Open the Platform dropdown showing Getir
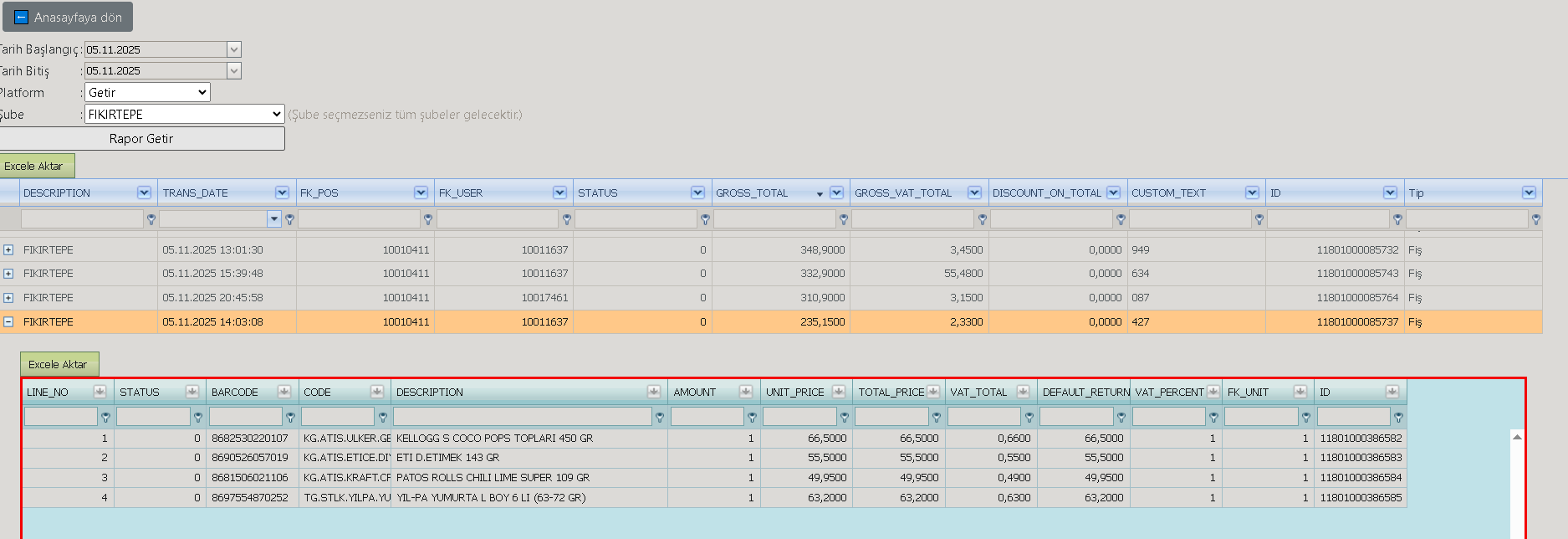The width and height of the screenshot is (1568, 539). [147, 92]
